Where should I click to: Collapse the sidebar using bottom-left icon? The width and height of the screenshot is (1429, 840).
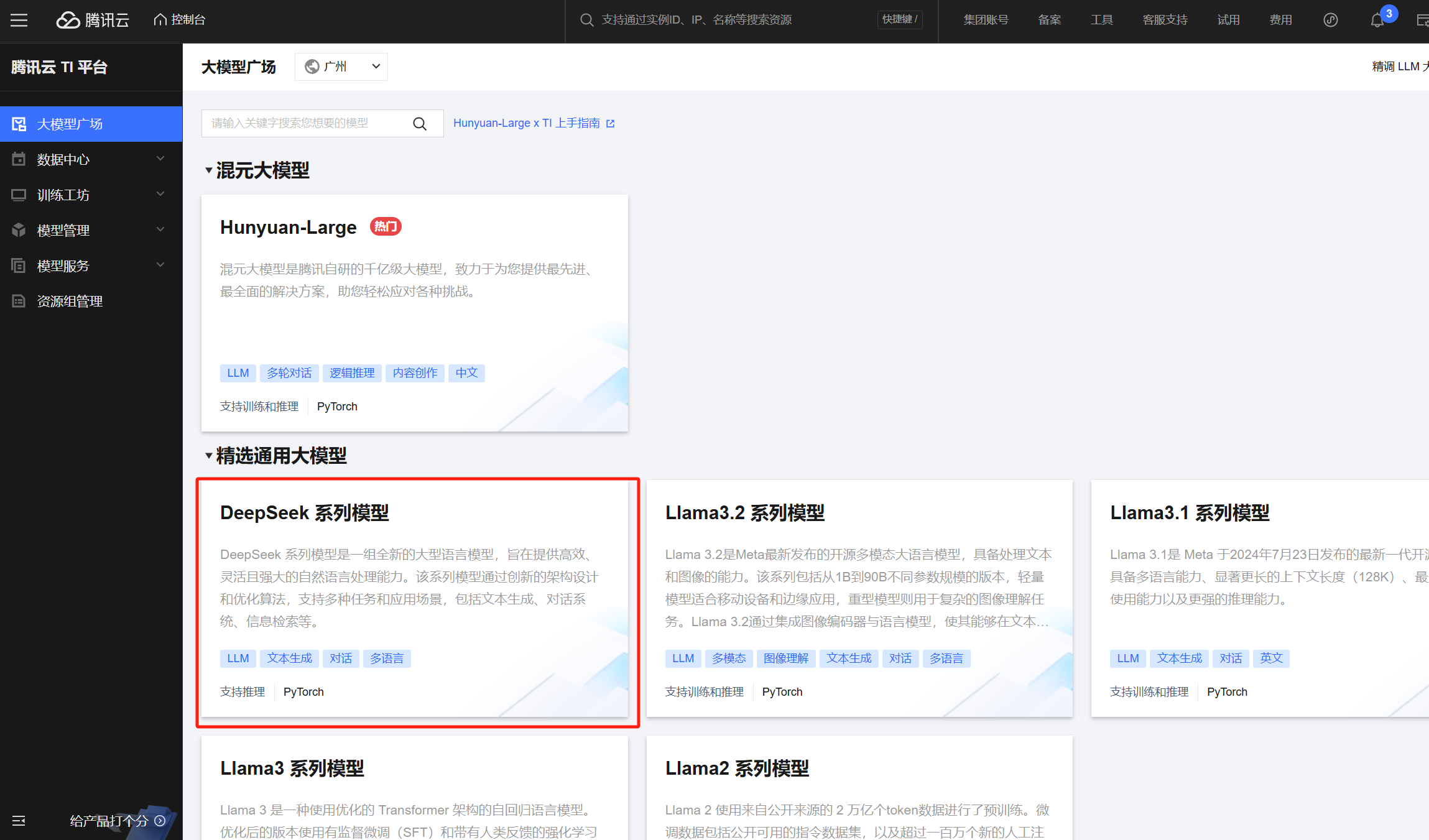[19, 821]
